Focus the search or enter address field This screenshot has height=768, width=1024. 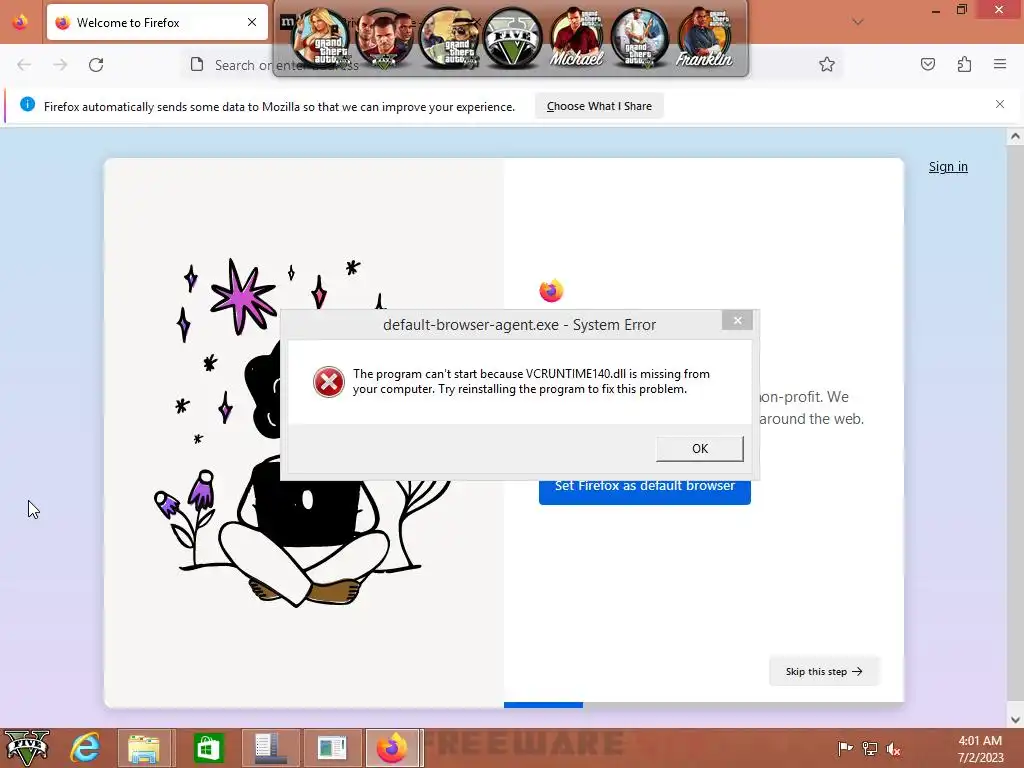pyautogui.click(x=513, y=65)
